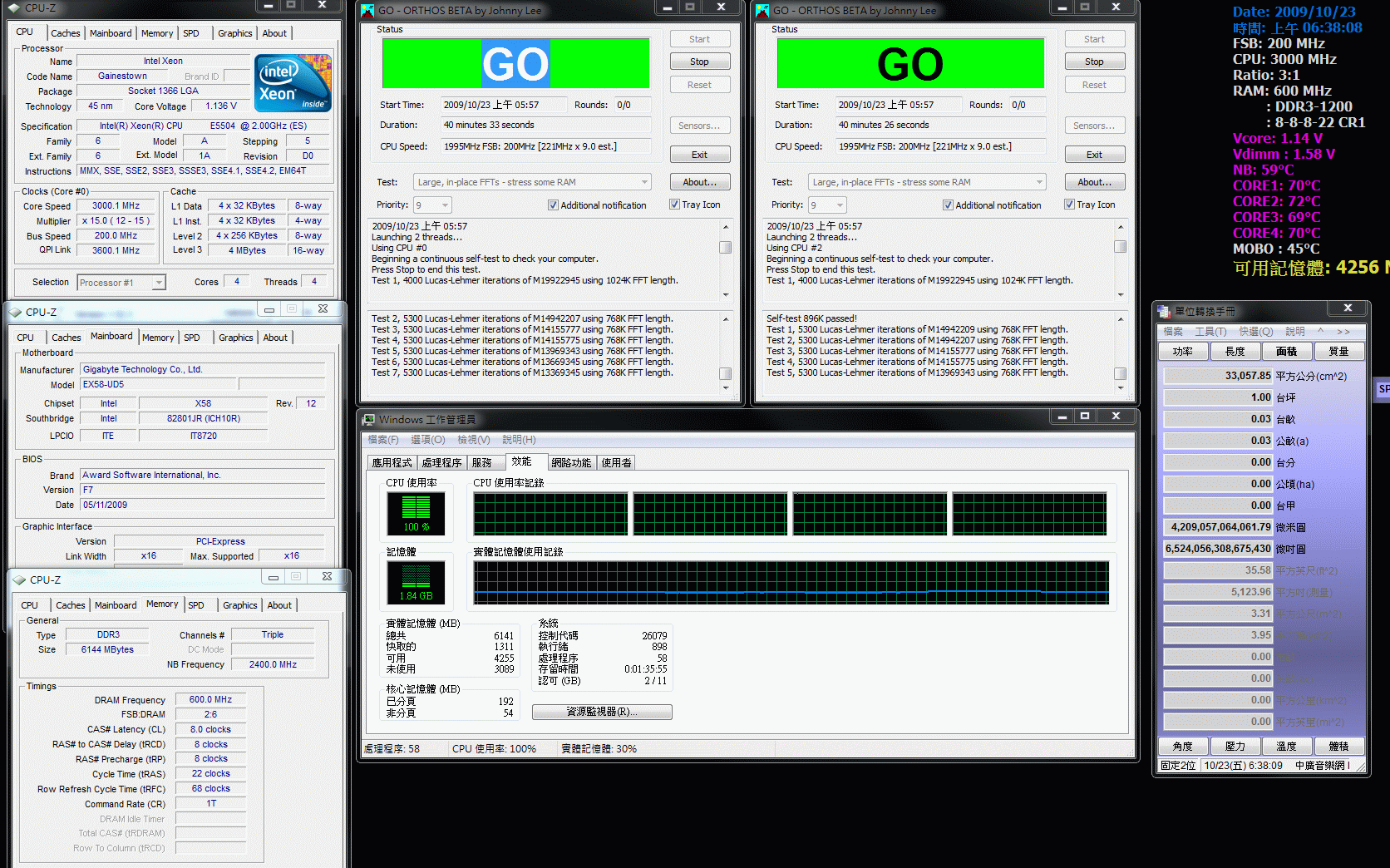This screenshot has height=868, width=1390.
Task: Switch to 使用者 tab in Task Manager
Action: (x=617, y=463)
